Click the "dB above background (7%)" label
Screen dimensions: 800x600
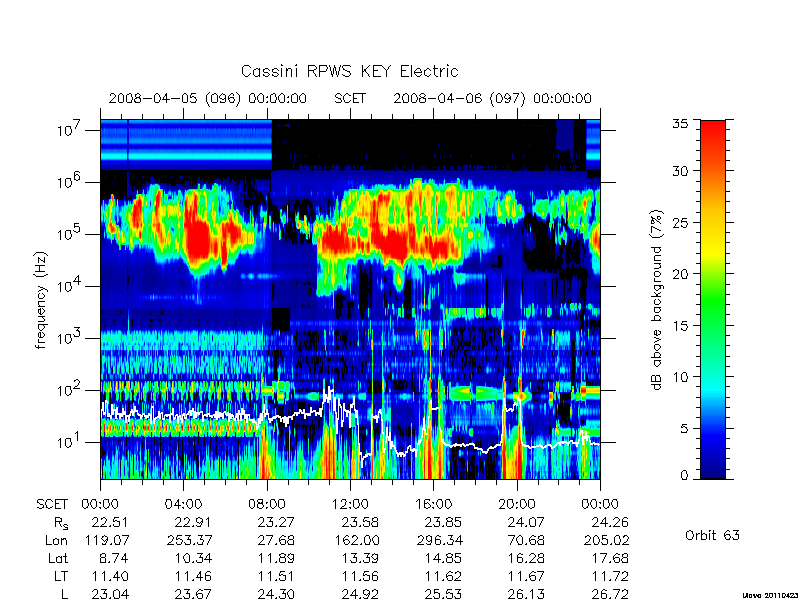coord(657,300)
